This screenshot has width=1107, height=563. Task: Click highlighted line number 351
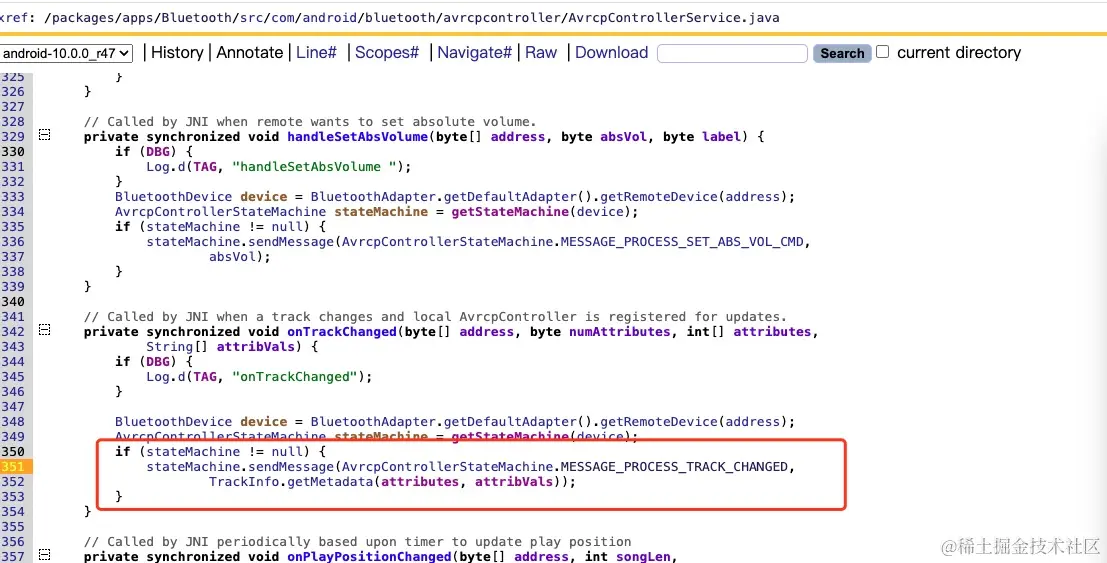tap(12, 467)
